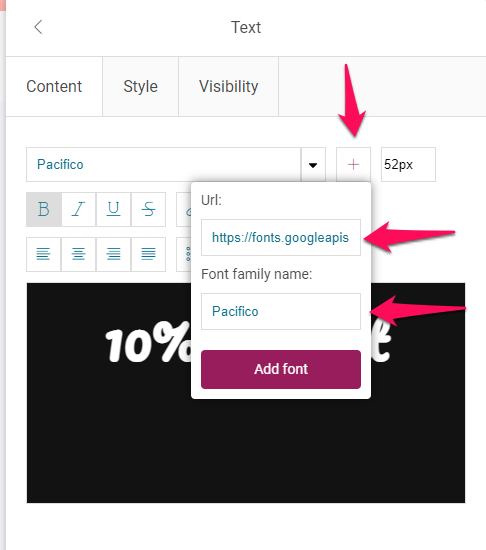Switch to the Style tab
Image resolution: width=486 pixels, height=550 pixels.
coord(141,86)
